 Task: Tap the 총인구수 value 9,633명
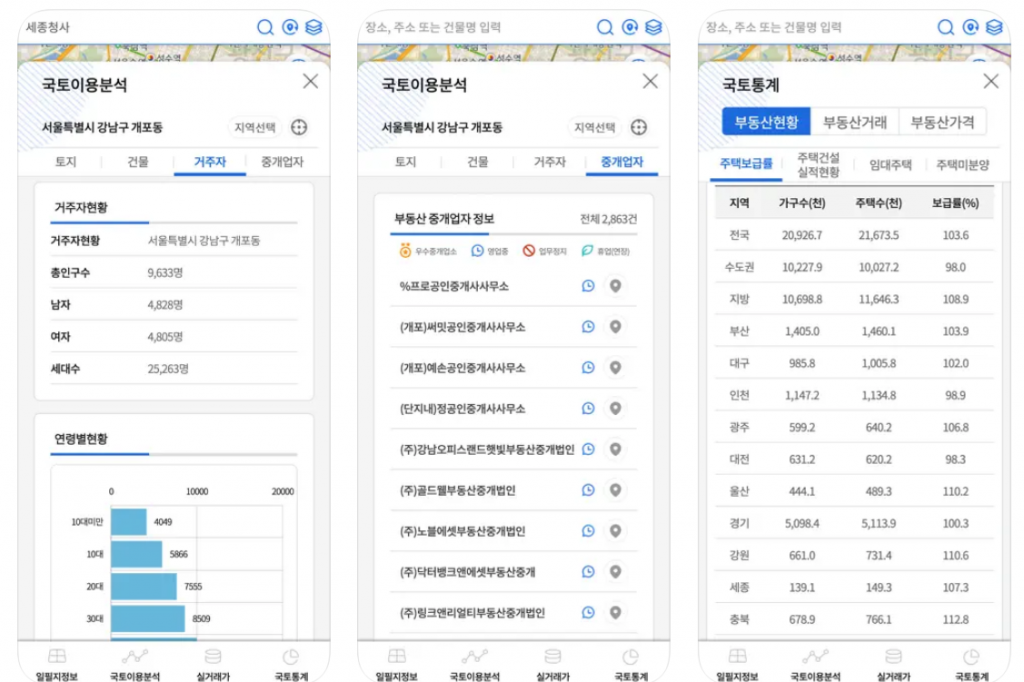click(165, 272)
